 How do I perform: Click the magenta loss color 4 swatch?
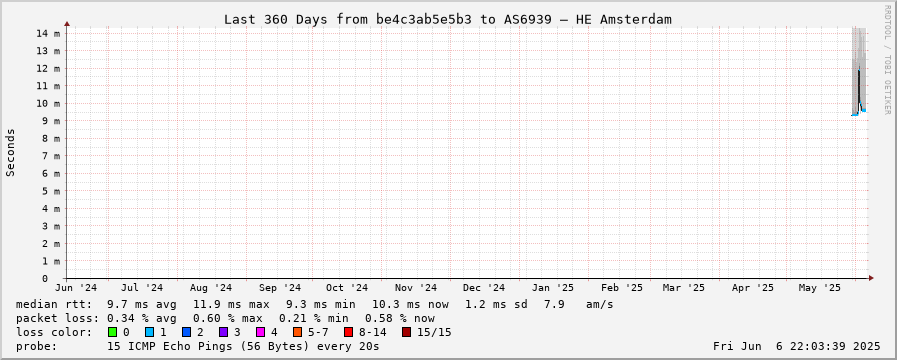tap(260, 332)
